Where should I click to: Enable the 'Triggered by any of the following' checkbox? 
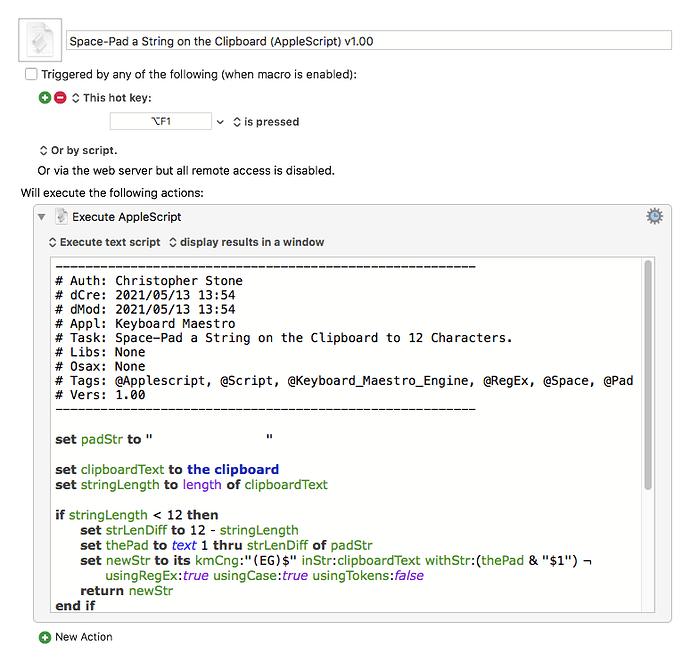[x=31, y=74]
